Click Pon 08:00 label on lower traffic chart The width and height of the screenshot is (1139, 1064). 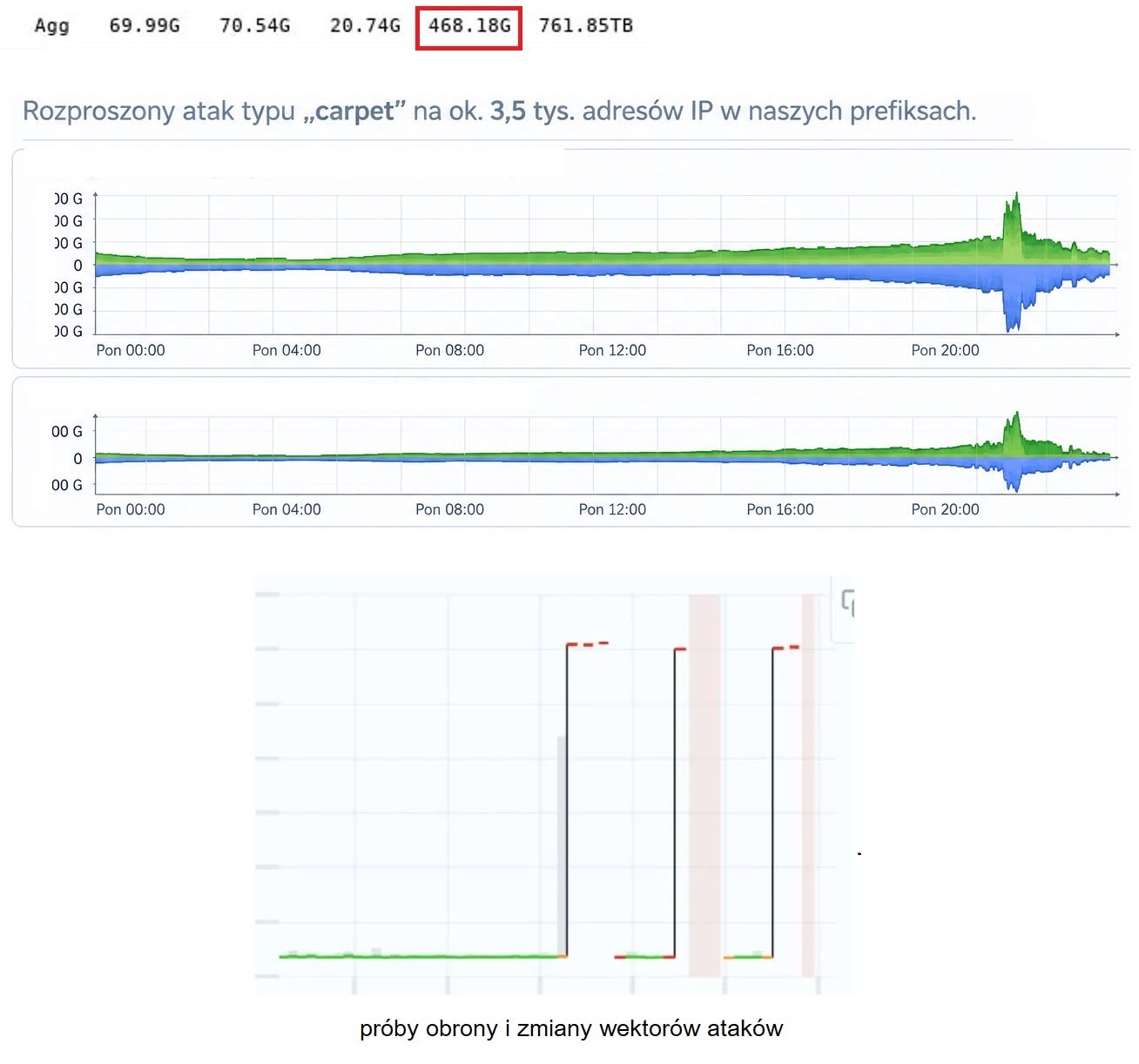click(x=449, y=509)
